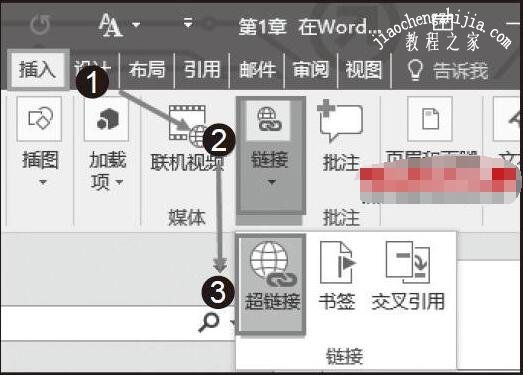
Task: Expand the 链接 dropdown arrow
Action: (x=272, y=182)
